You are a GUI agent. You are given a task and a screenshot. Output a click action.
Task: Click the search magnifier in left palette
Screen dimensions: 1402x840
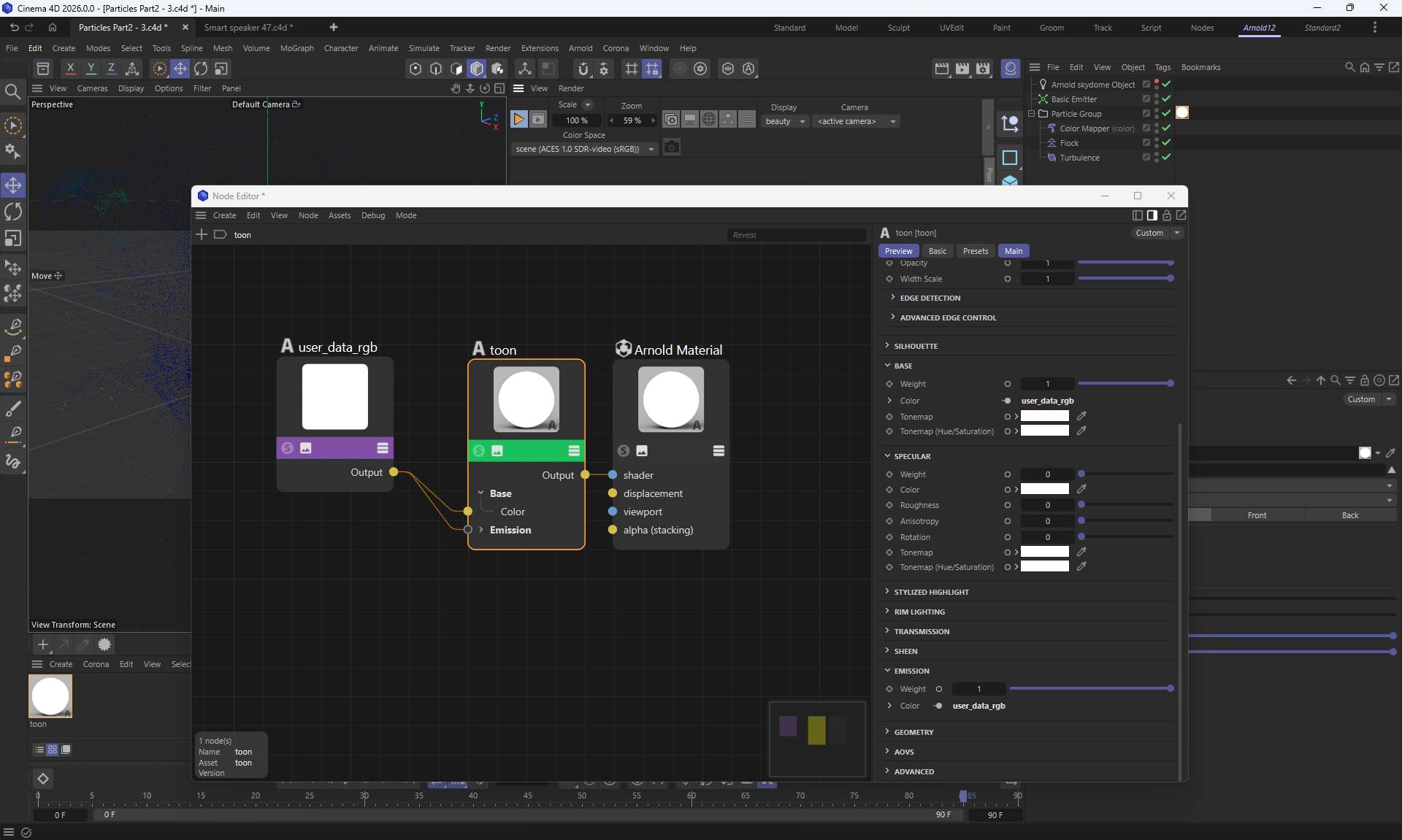click(12, 91)
